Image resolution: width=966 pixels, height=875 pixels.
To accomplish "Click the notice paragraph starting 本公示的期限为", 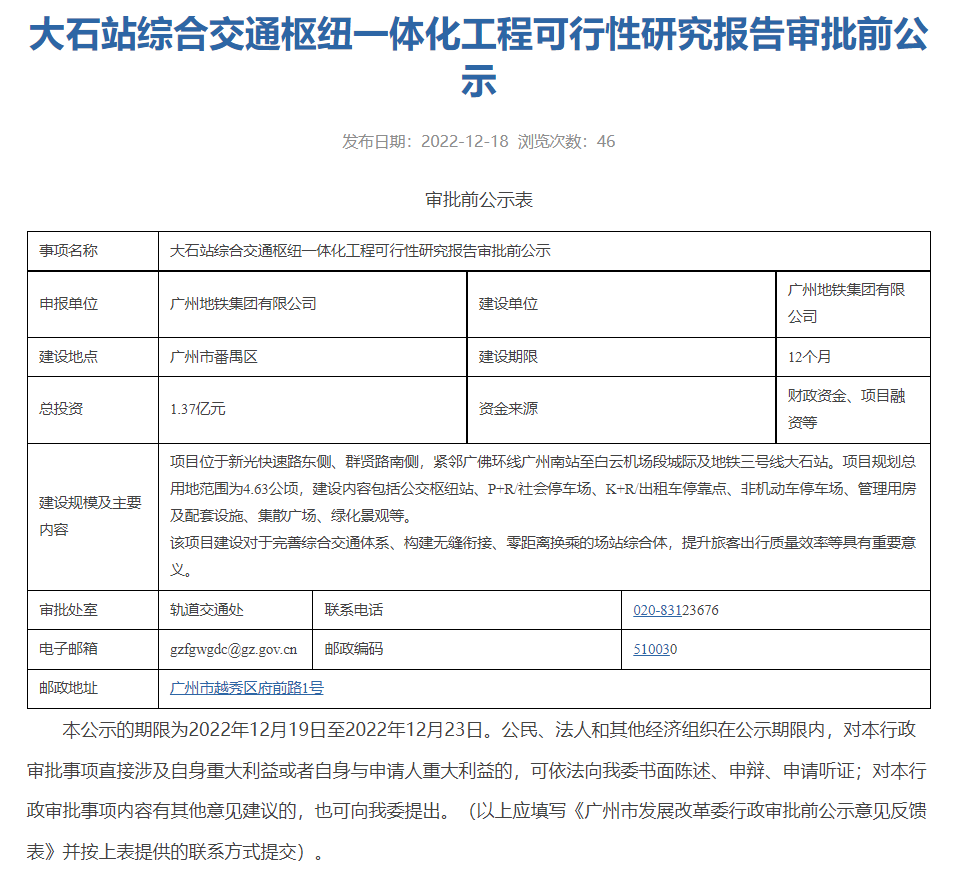I will [477, 791].
